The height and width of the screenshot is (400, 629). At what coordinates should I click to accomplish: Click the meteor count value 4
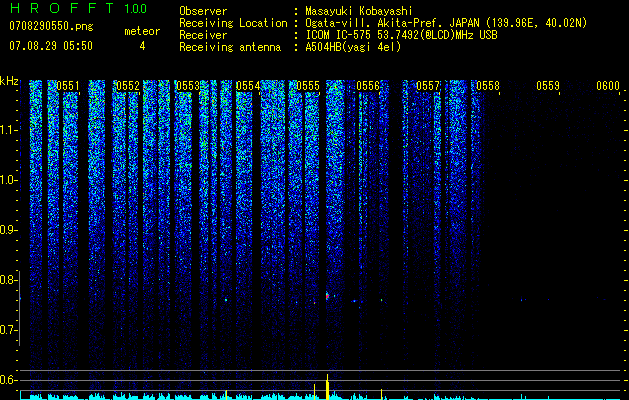click(142, 46)
